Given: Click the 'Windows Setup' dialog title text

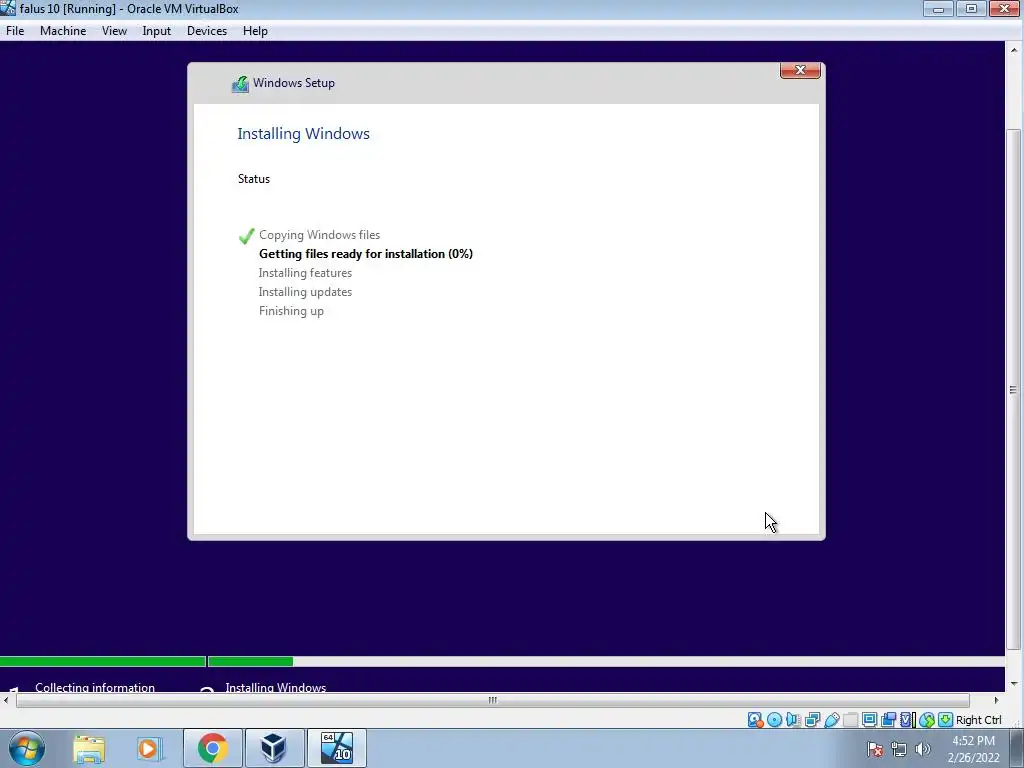Looking at the screenshot, I should tap(294, 83).
